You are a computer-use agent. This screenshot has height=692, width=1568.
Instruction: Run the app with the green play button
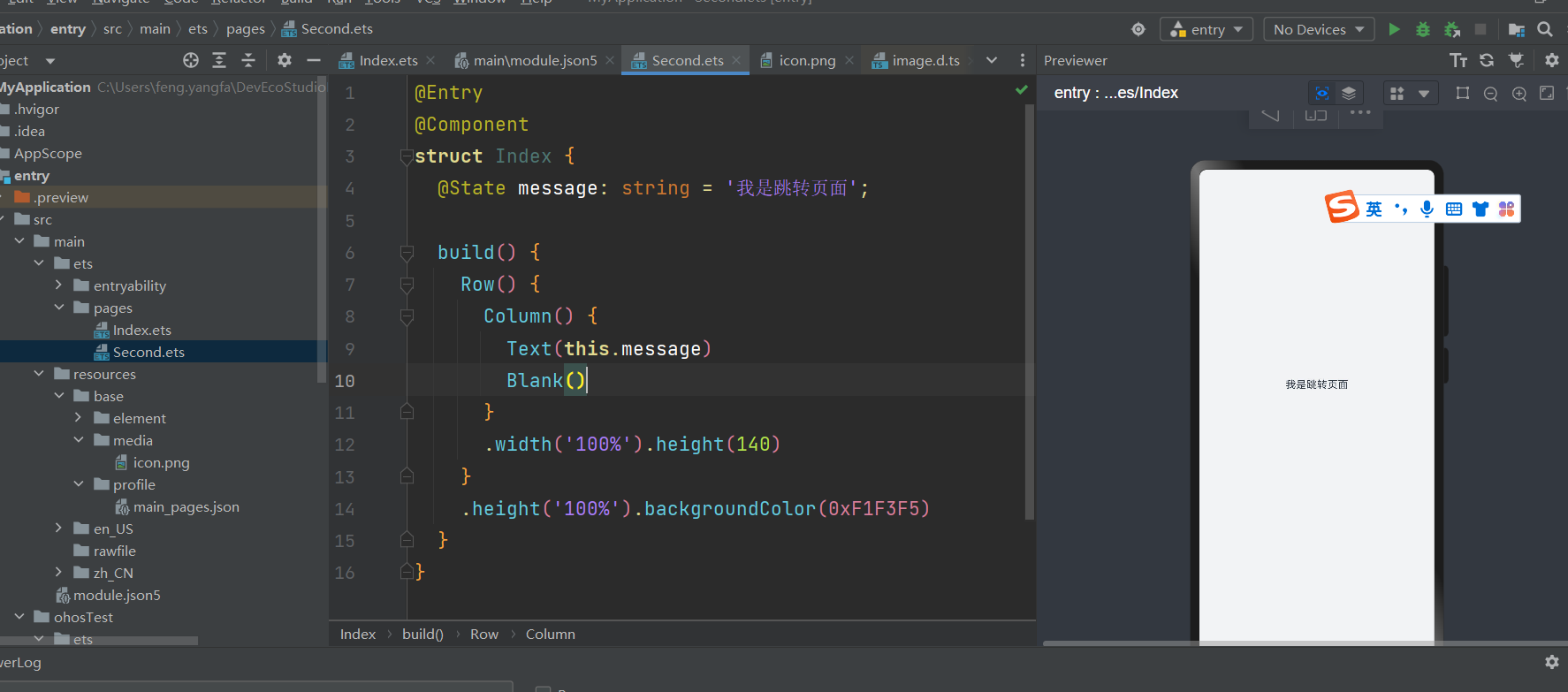[x=1394, y=29]
